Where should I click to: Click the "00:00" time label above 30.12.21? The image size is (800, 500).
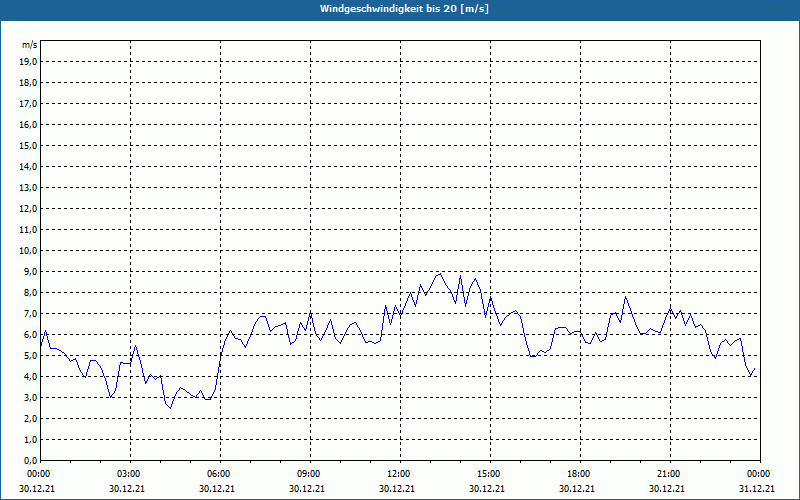pos(38,474)
